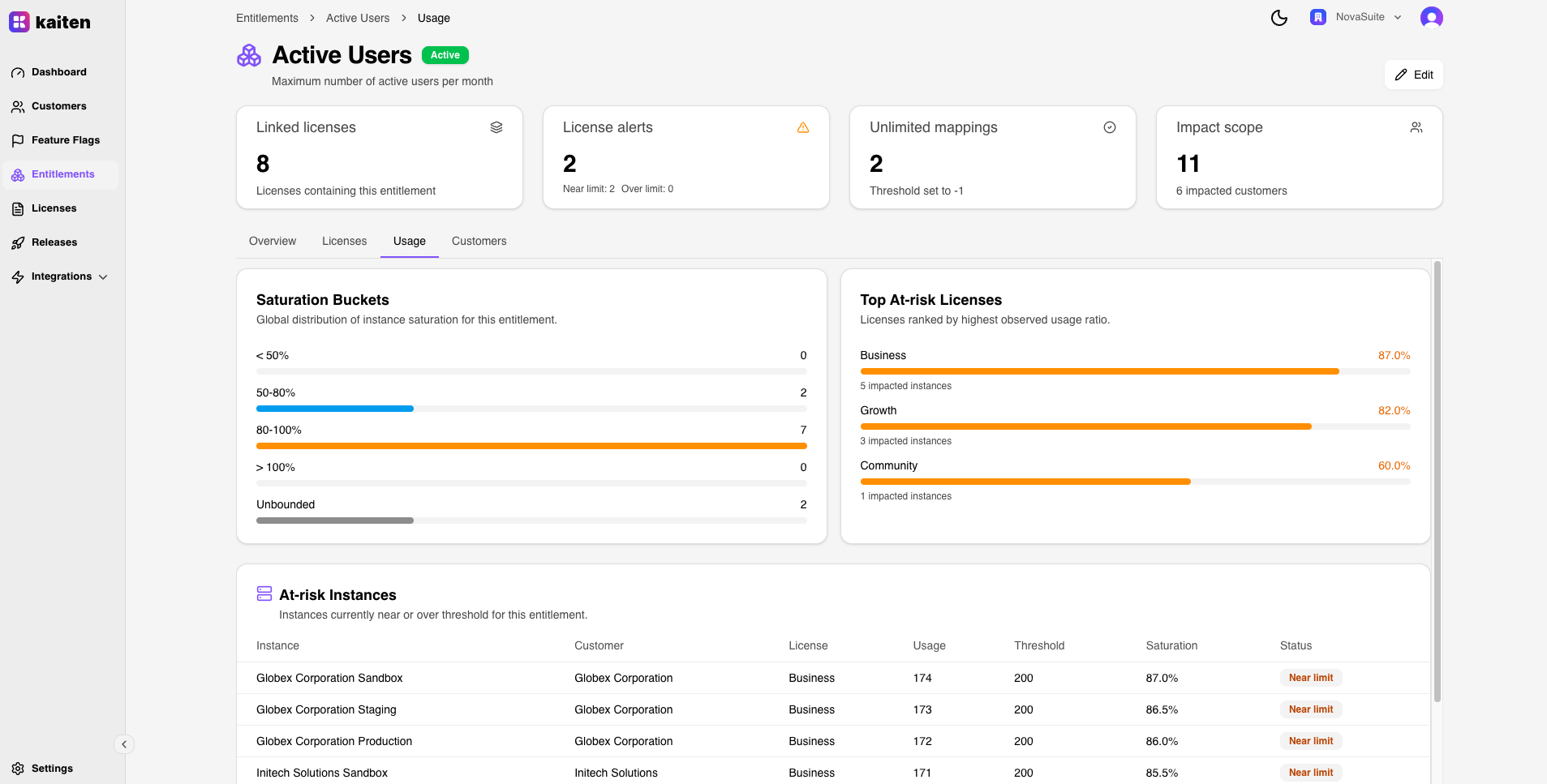Toggle dark mode with the moon icon
Screen dimensions: 1547x784
point(1278,18)
